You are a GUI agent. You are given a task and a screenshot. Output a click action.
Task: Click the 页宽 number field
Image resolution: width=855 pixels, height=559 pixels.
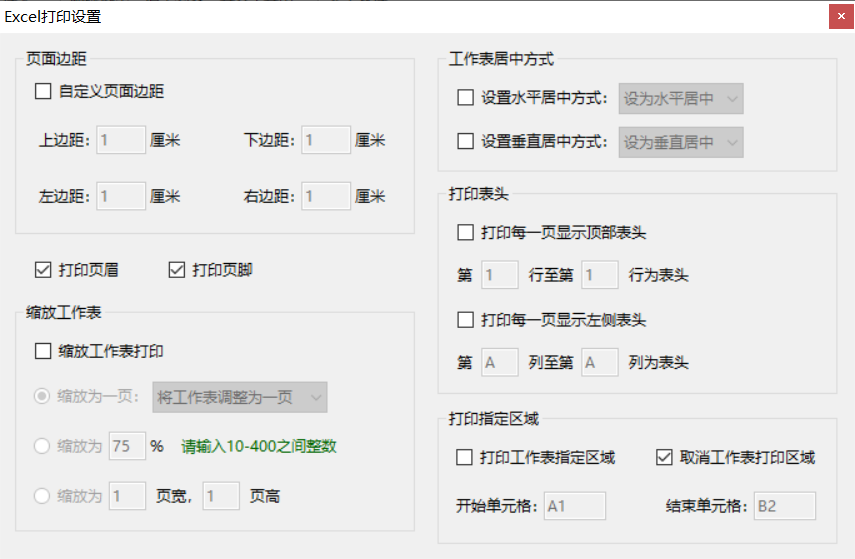(x=128, y=496)
